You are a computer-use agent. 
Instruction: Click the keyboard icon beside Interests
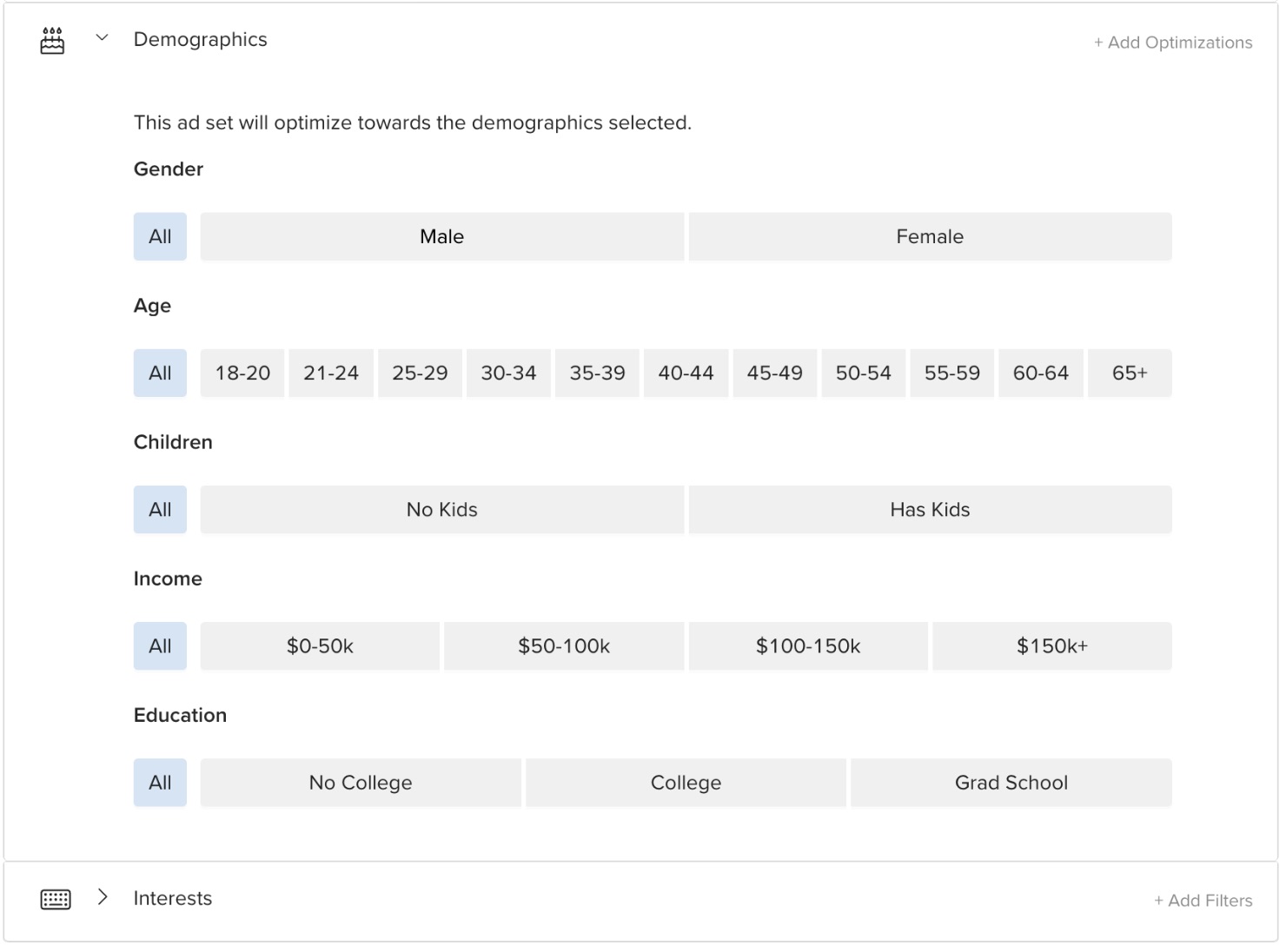55,898
